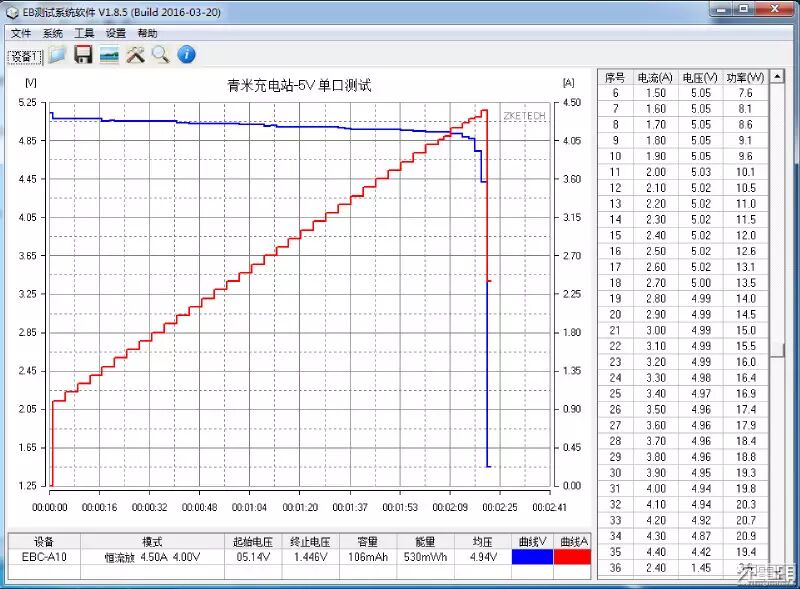Click the 能量 header cell
The height and width of the screenshot is (589, 800).
[x=425, y=542]
